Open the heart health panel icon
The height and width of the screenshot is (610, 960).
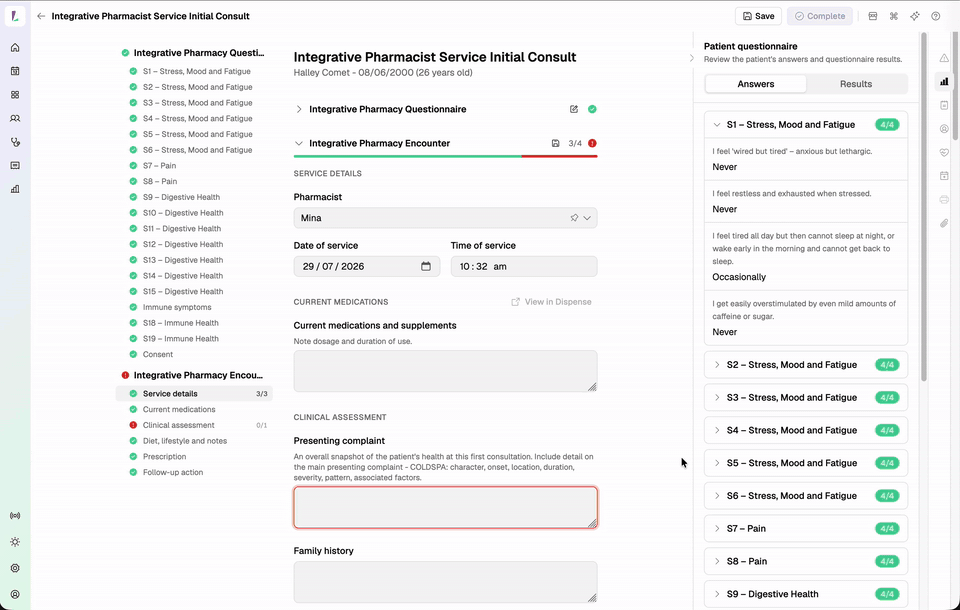(x=944, y=152)
